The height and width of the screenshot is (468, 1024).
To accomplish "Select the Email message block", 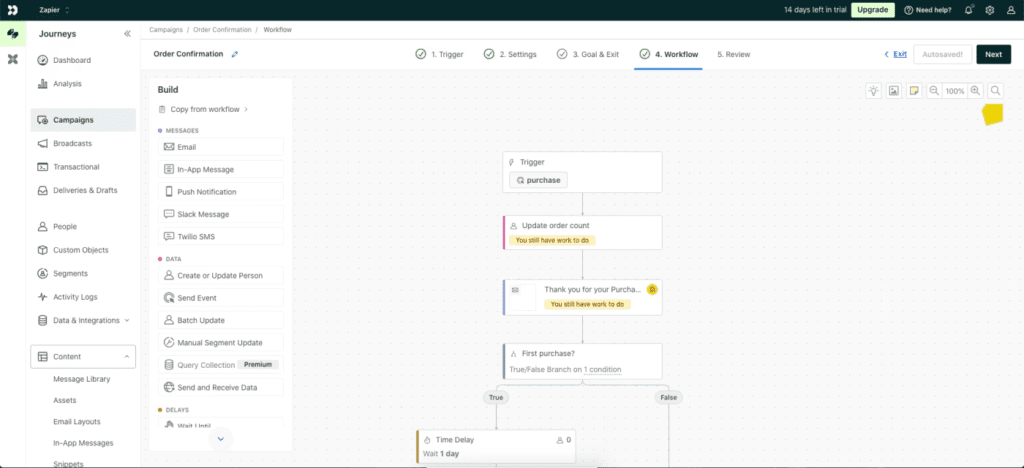I will click(221, 147).
